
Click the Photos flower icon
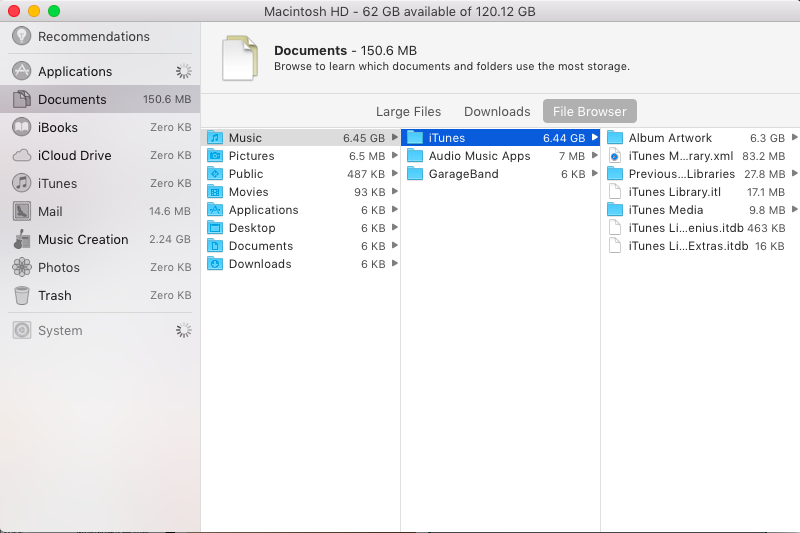coord(21,267)
